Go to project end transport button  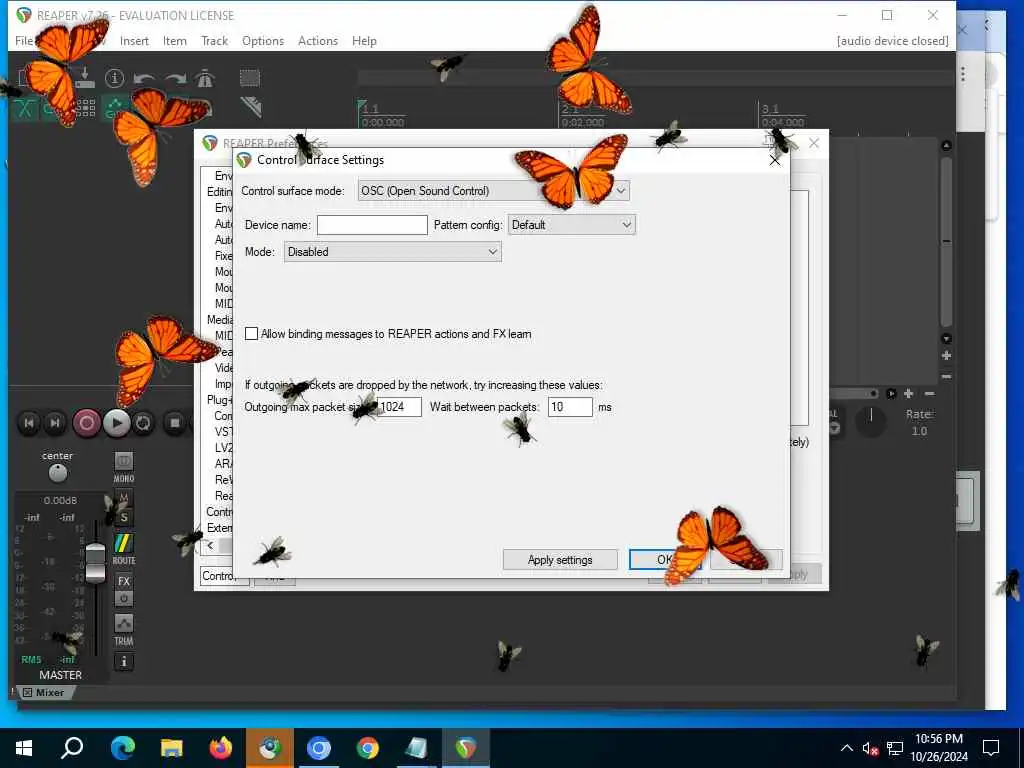[x=55, y=423]
